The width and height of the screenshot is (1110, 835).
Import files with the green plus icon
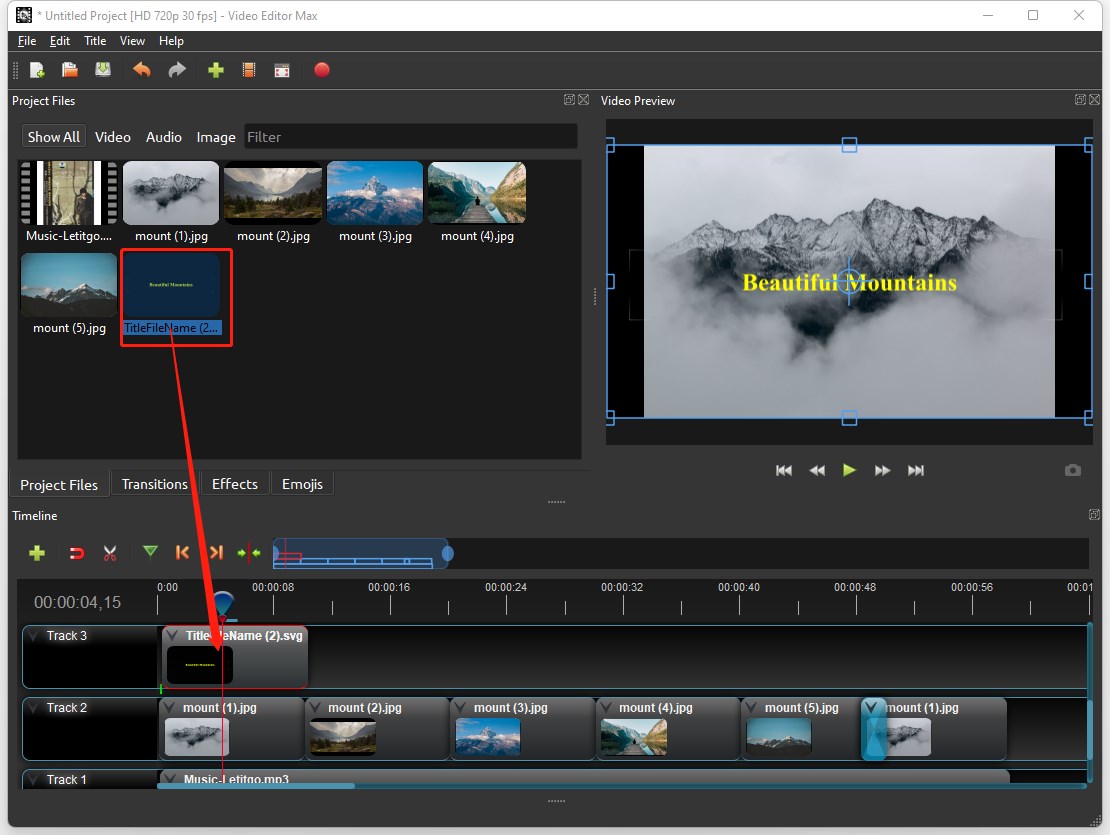pyautogui.click(x=216, y=70)
